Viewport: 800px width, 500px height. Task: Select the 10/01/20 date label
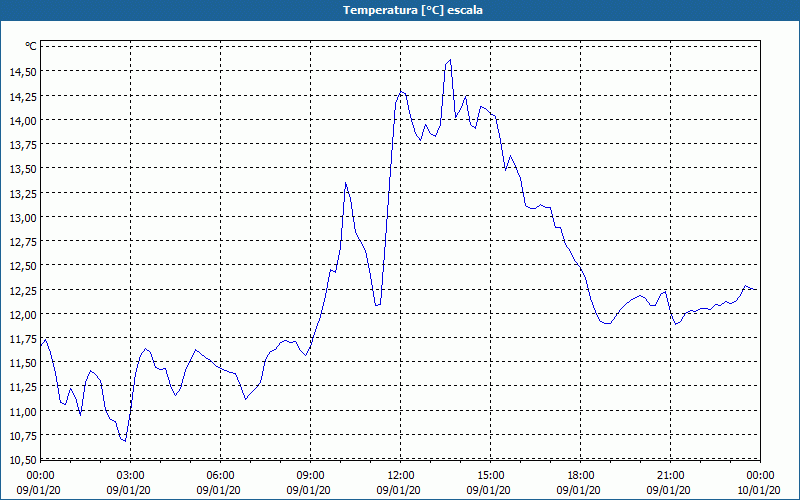759,490
